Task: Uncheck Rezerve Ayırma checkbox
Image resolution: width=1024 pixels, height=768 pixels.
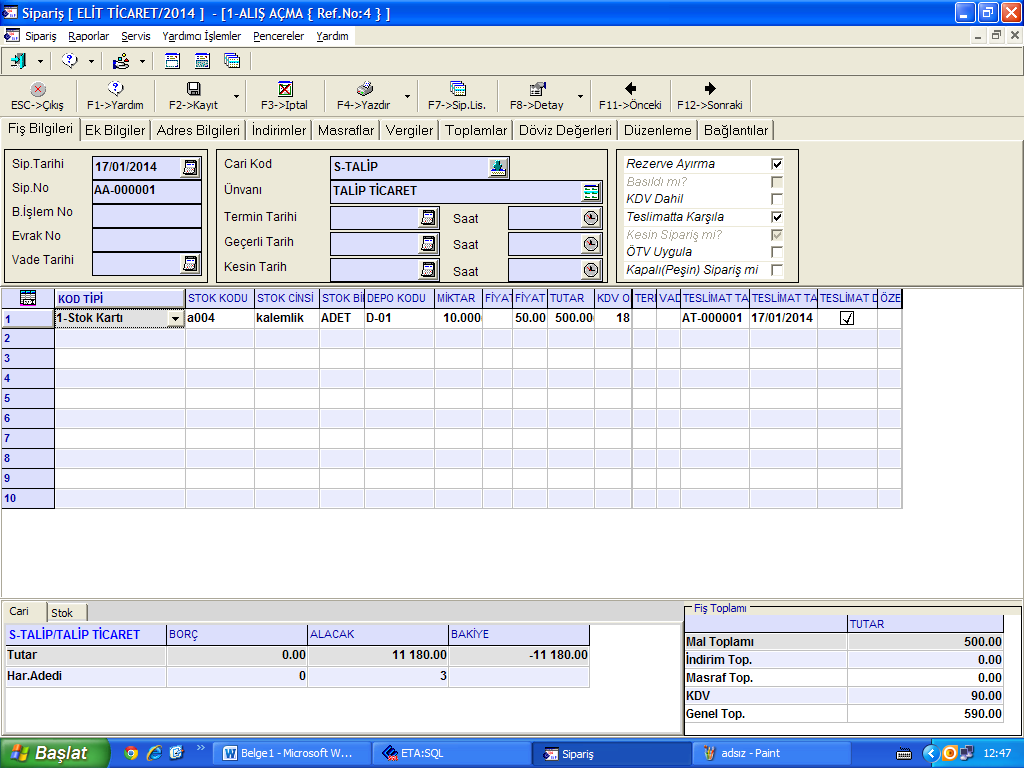Action: 776,164
